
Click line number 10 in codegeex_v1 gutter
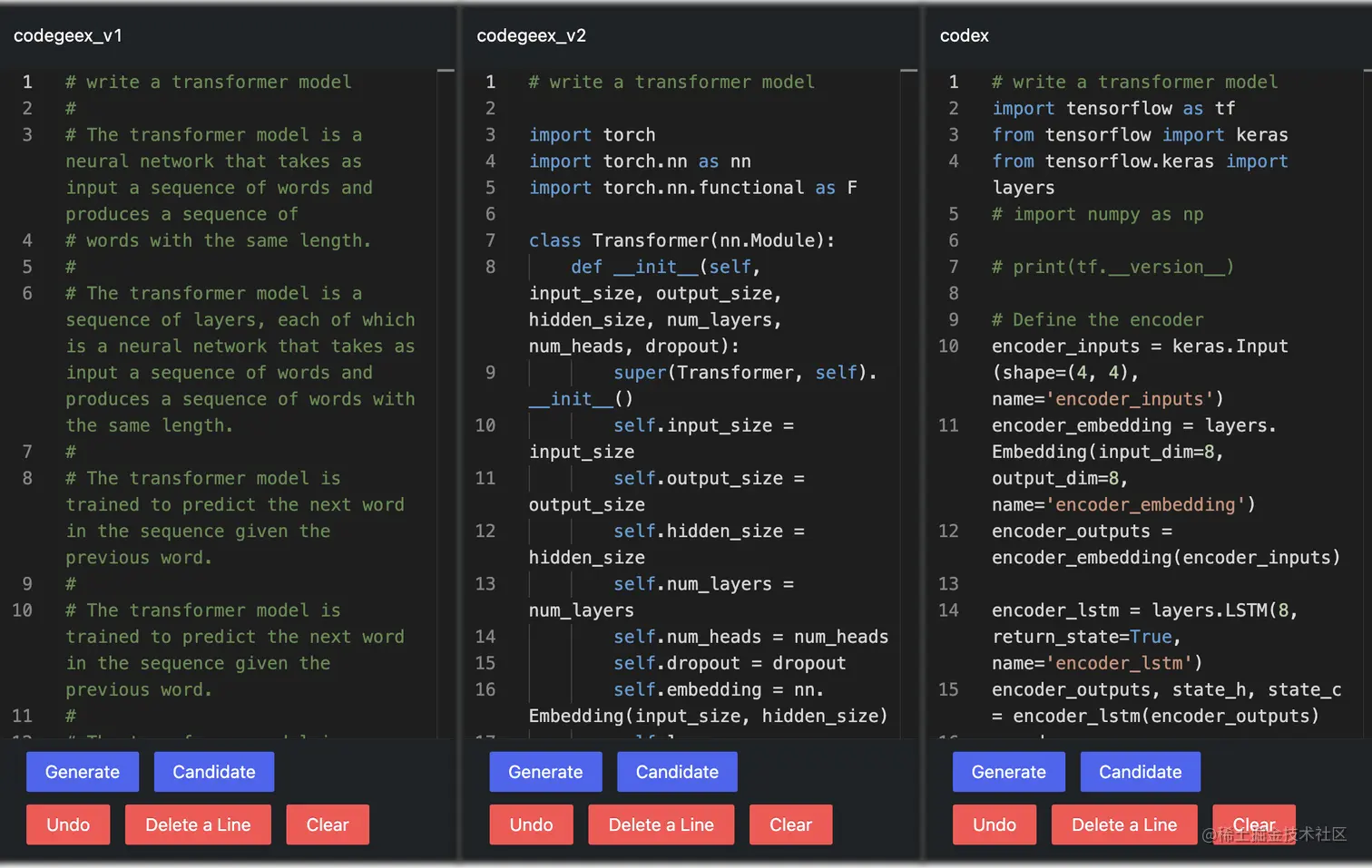click(x=23, y=610)
